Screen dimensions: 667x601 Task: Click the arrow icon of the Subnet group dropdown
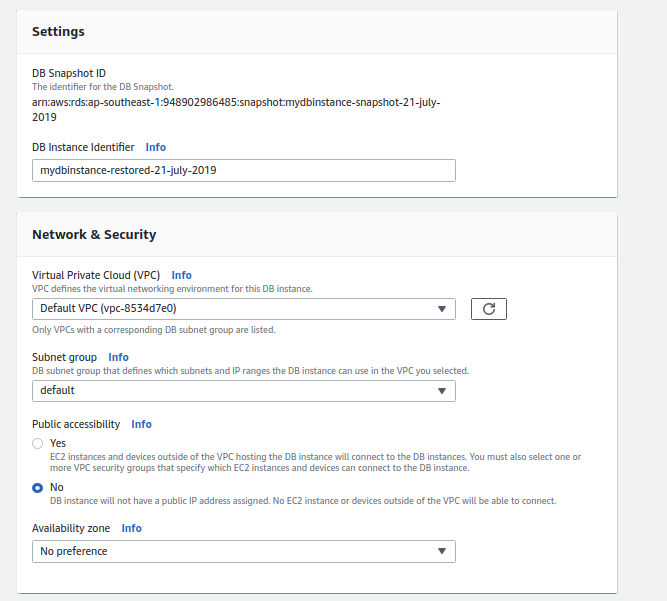[x=441, y=391]
